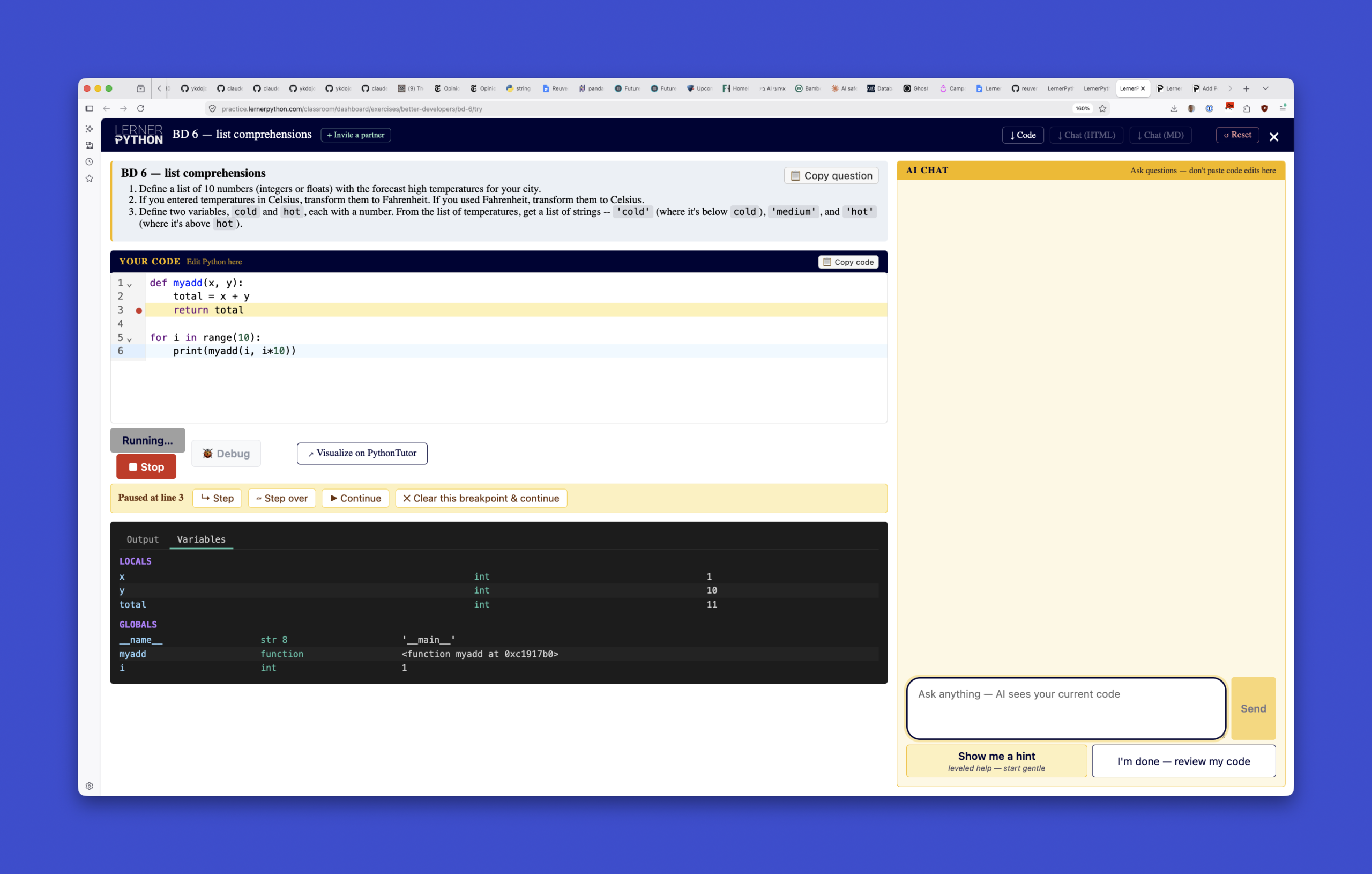Click the site security shield in address bar
Screen dimensions: 1372x874
pyautogui.click(x=213, y=108)
